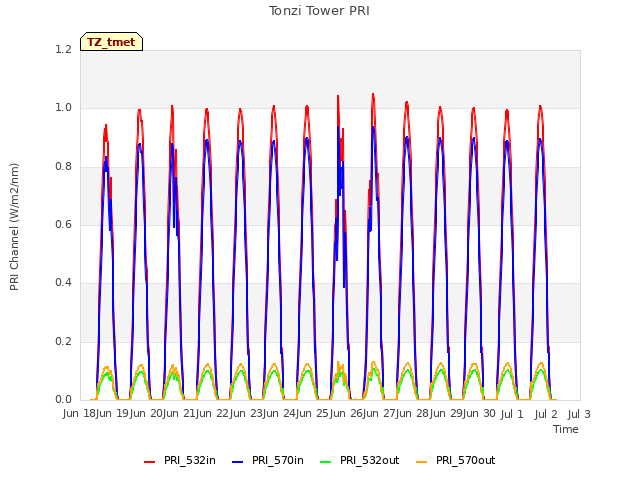This screenshot has height=480, width=640.
Task: Click the 0.0 y-axis tick label
Action: point(63,399)
